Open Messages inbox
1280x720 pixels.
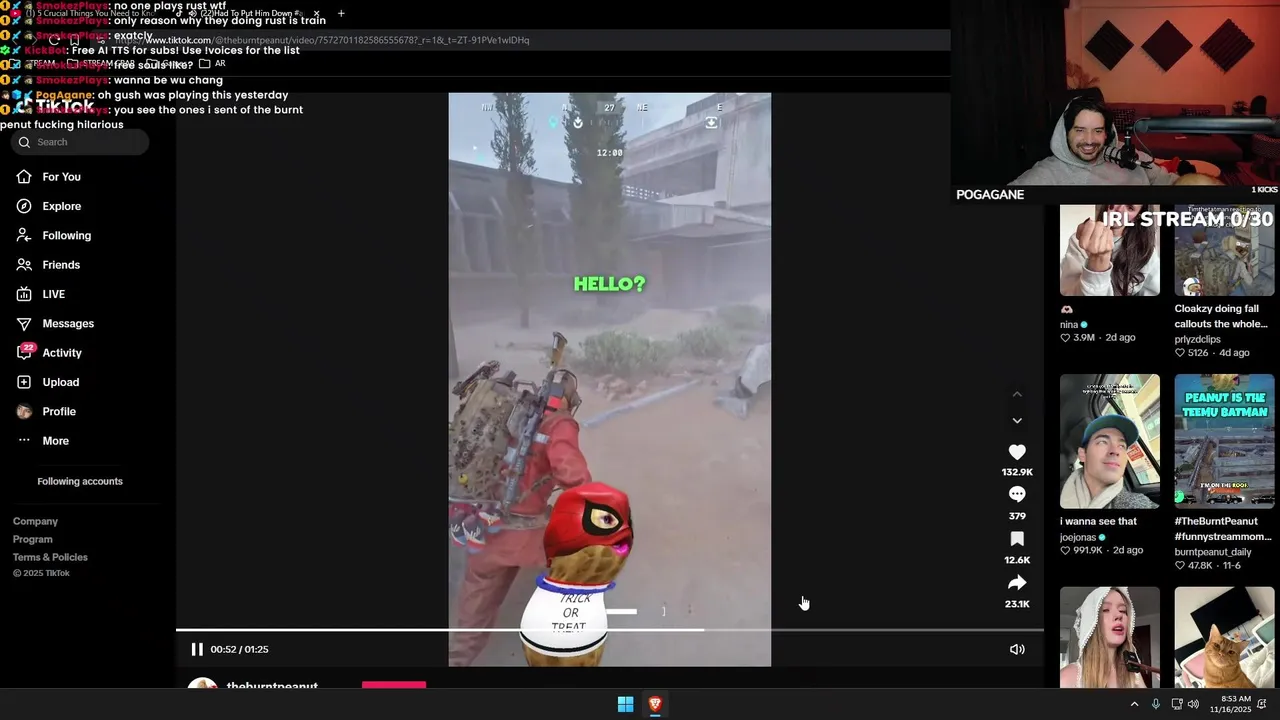pyautogui.click(x=68, y=323)
